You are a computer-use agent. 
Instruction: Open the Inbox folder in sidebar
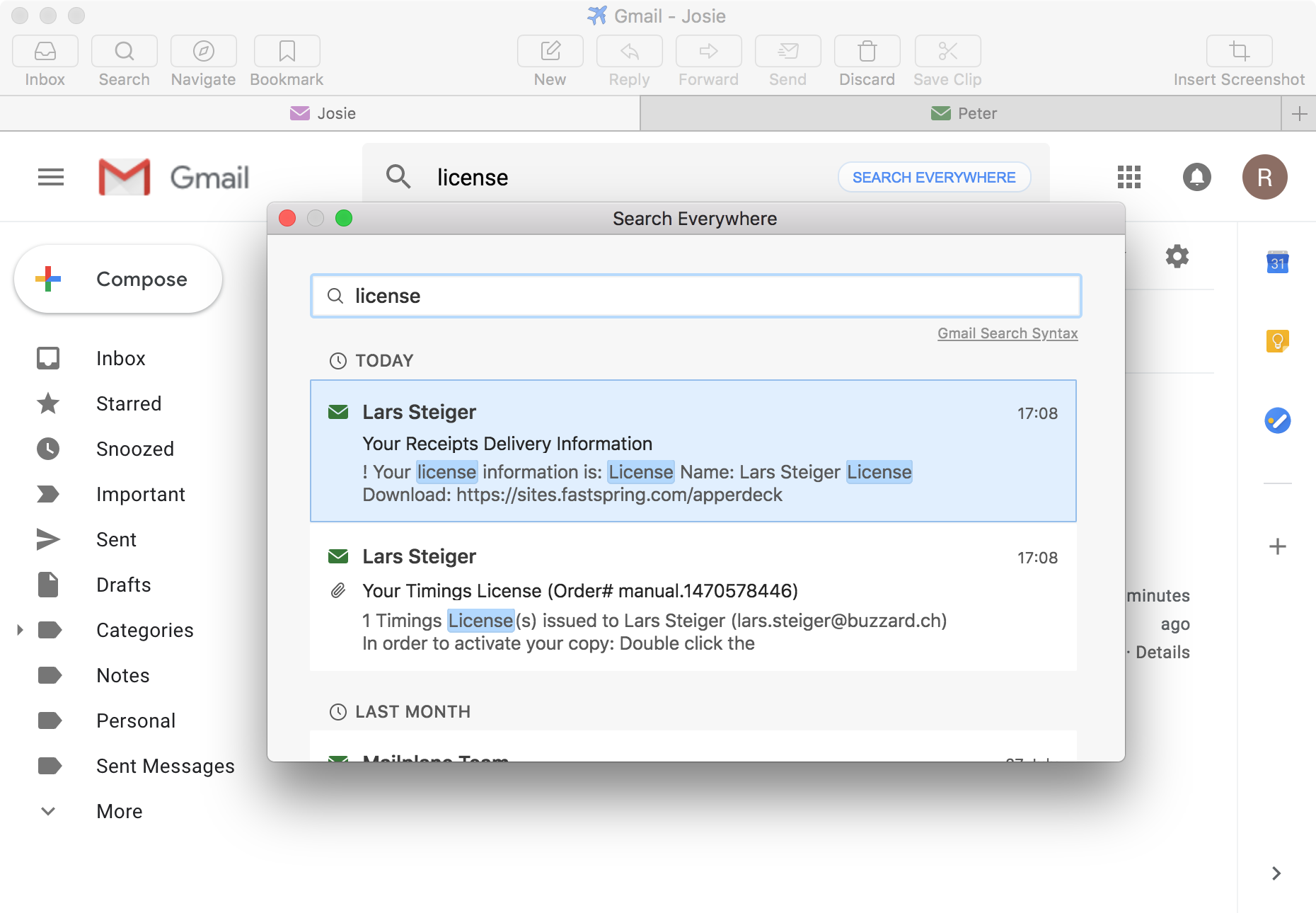[121, 358]
